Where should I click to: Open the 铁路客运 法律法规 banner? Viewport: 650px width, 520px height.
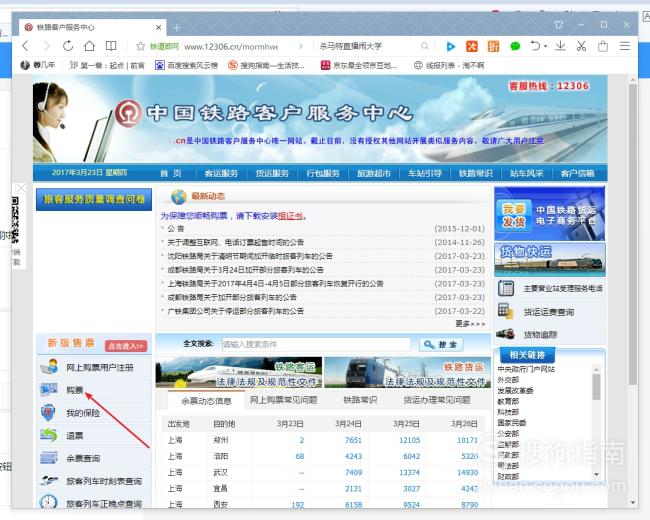tap(239, 372)
